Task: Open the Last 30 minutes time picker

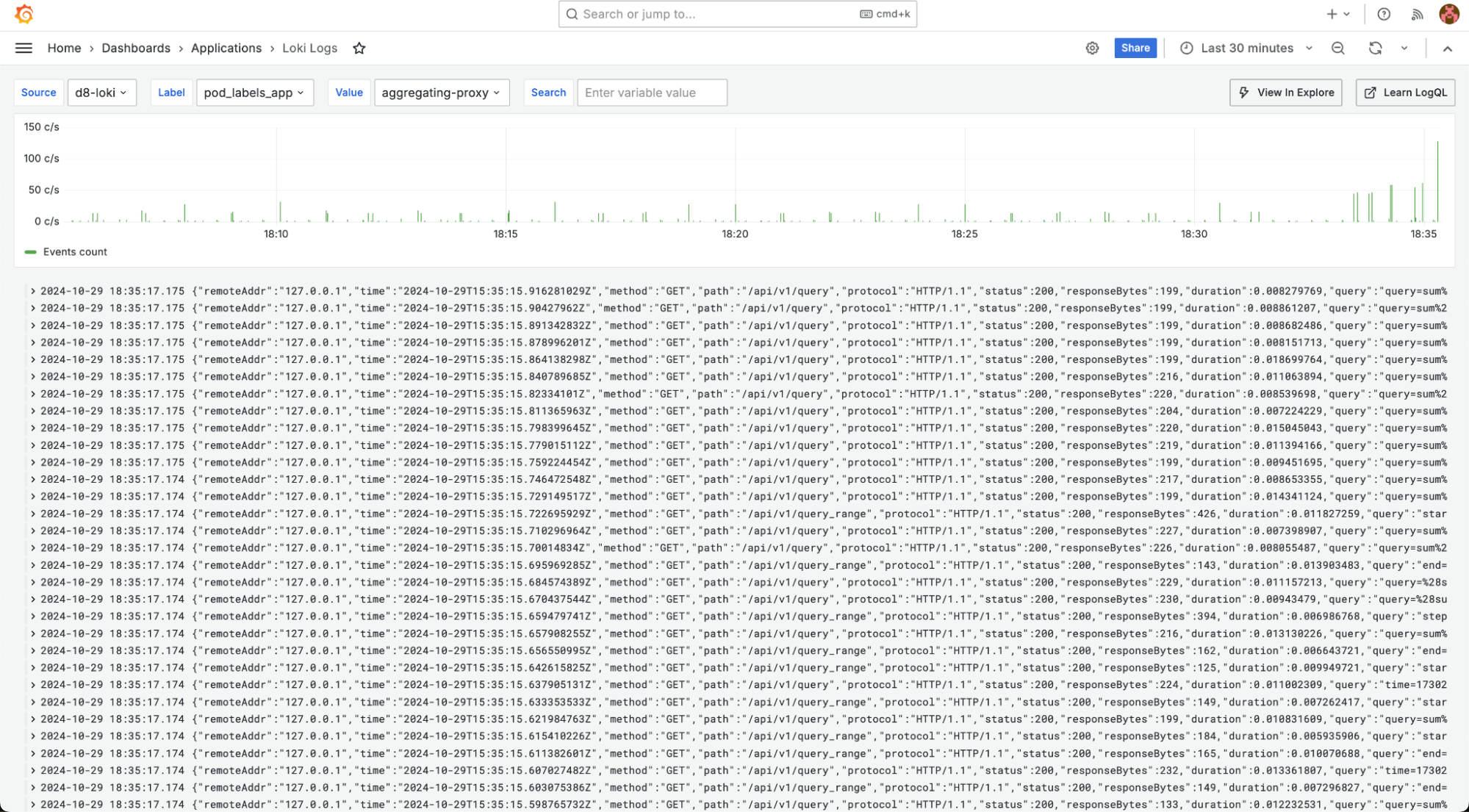Action: [x=1246, y=48]
